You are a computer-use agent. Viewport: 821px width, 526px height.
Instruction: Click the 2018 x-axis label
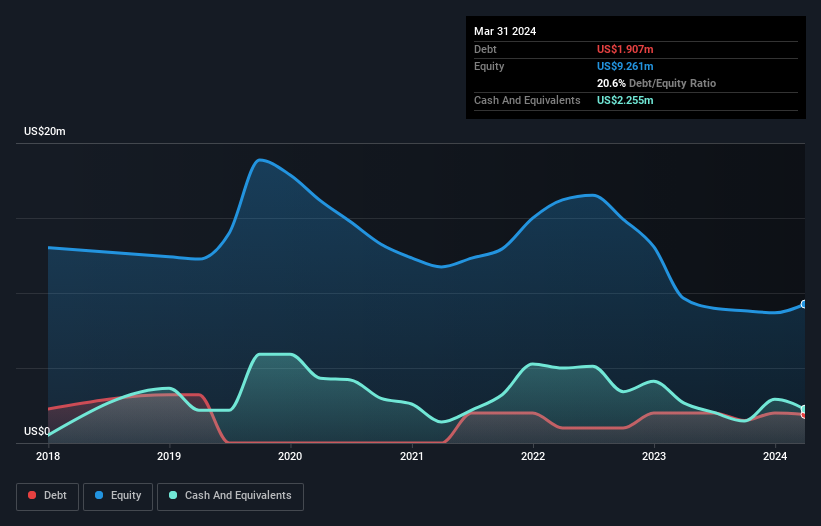pyautogui.click(x=48, y=456)
